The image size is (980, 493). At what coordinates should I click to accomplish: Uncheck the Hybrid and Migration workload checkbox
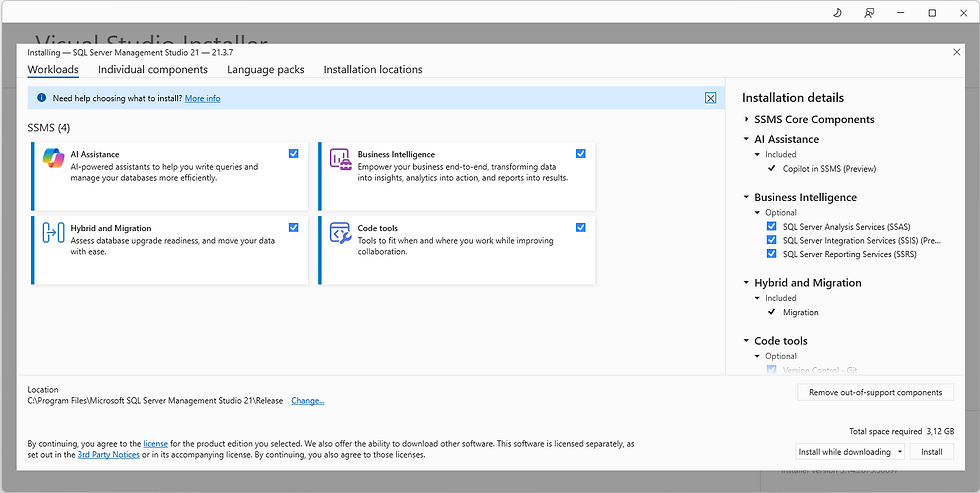click(x=293, y=227)
